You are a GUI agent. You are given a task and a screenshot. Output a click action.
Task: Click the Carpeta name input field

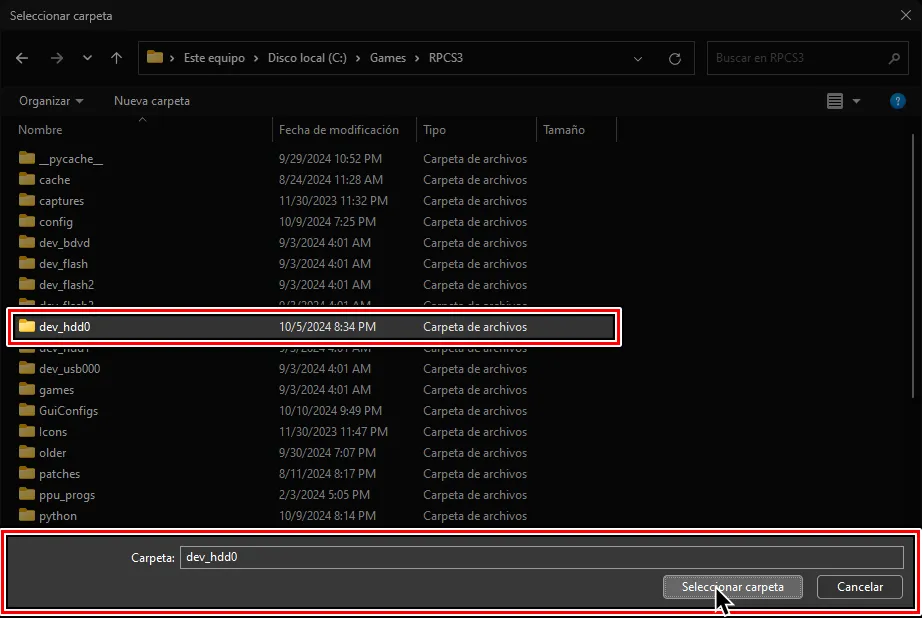click(x=541, y=557)
